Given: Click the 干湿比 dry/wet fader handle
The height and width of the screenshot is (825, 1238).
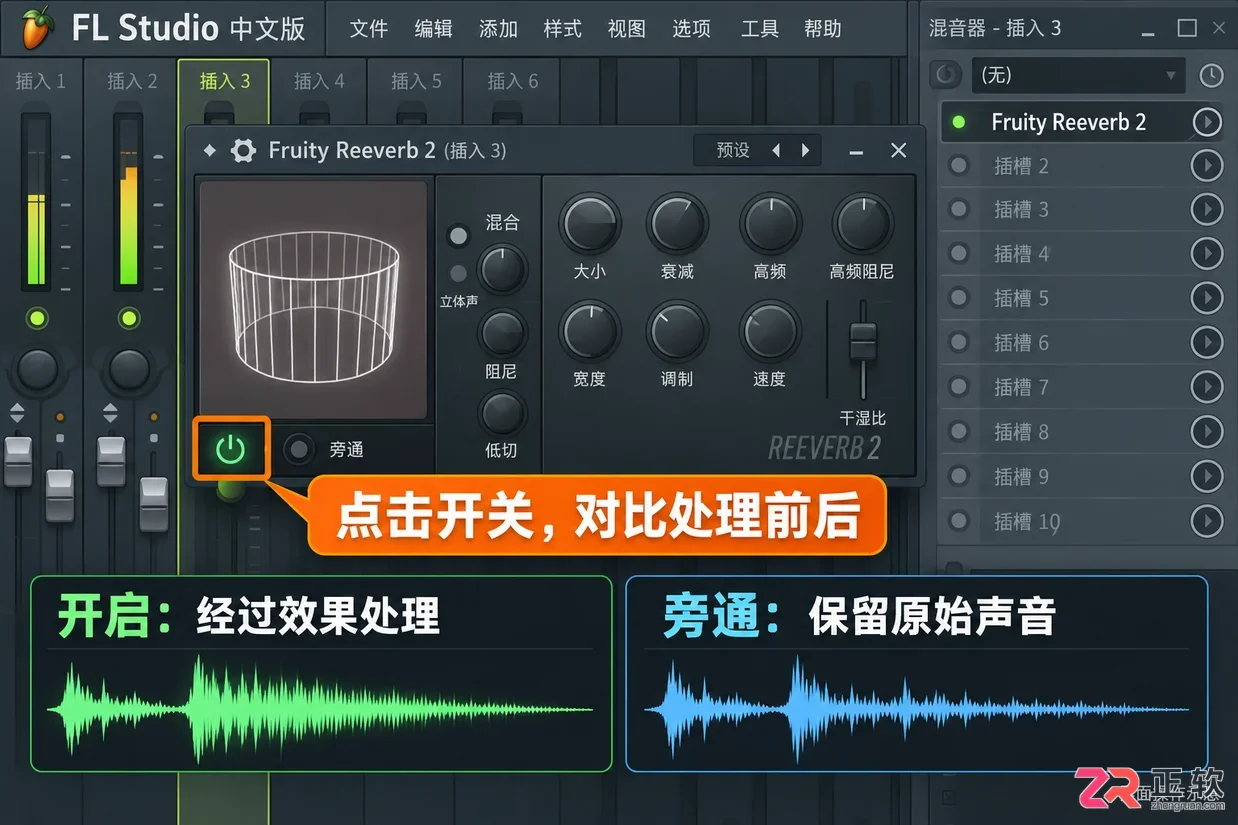Looking at the screenshot, I should click(x=863, y=342).
